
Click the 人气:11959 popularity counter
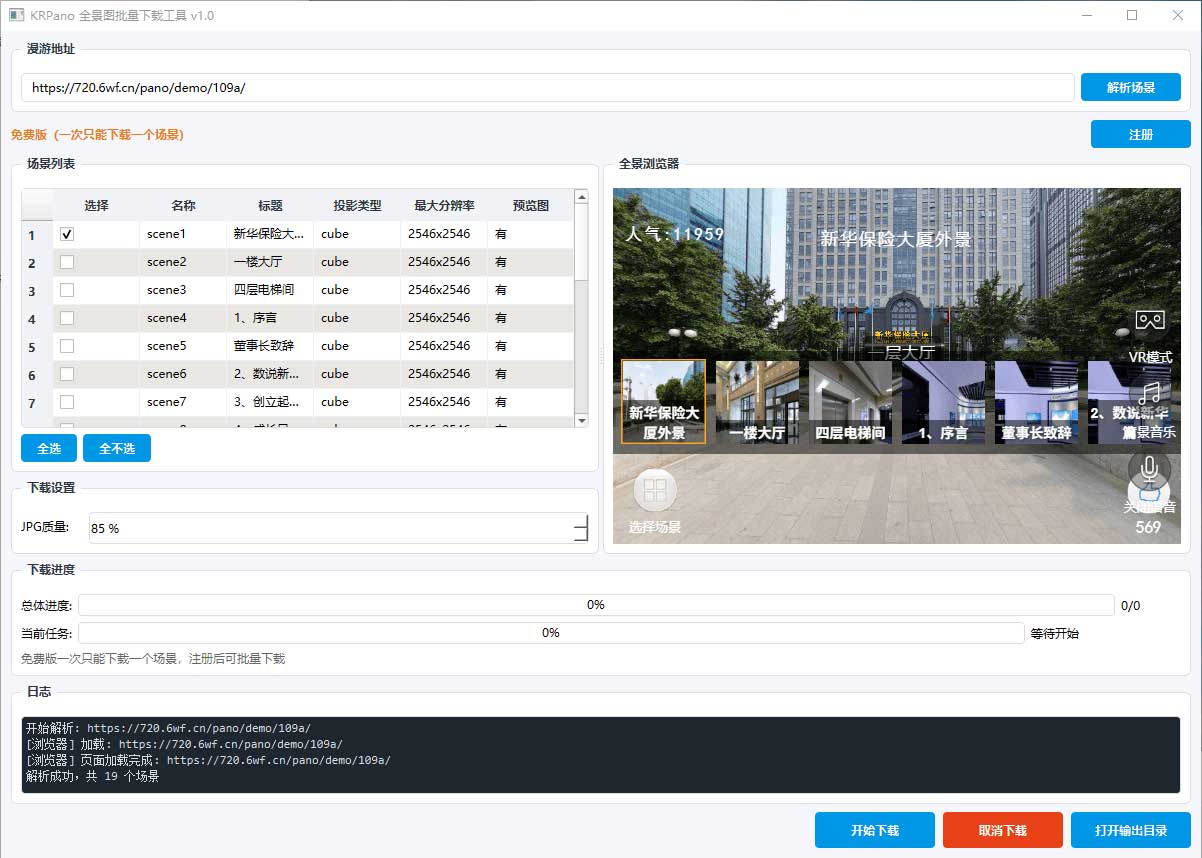[675, 235]
